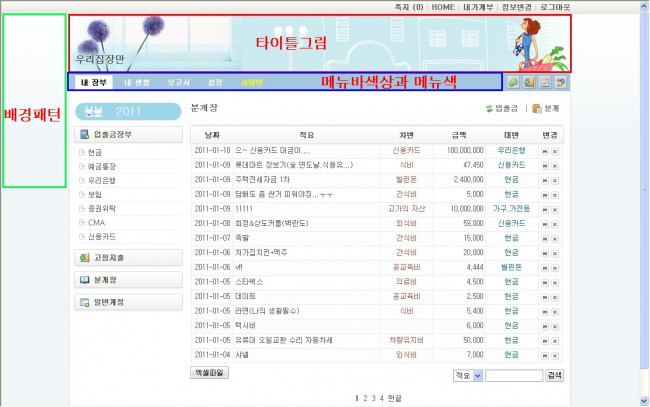Open the 설정 menu tab
Viewport: 650px width, 407px height.
(214, 81)
